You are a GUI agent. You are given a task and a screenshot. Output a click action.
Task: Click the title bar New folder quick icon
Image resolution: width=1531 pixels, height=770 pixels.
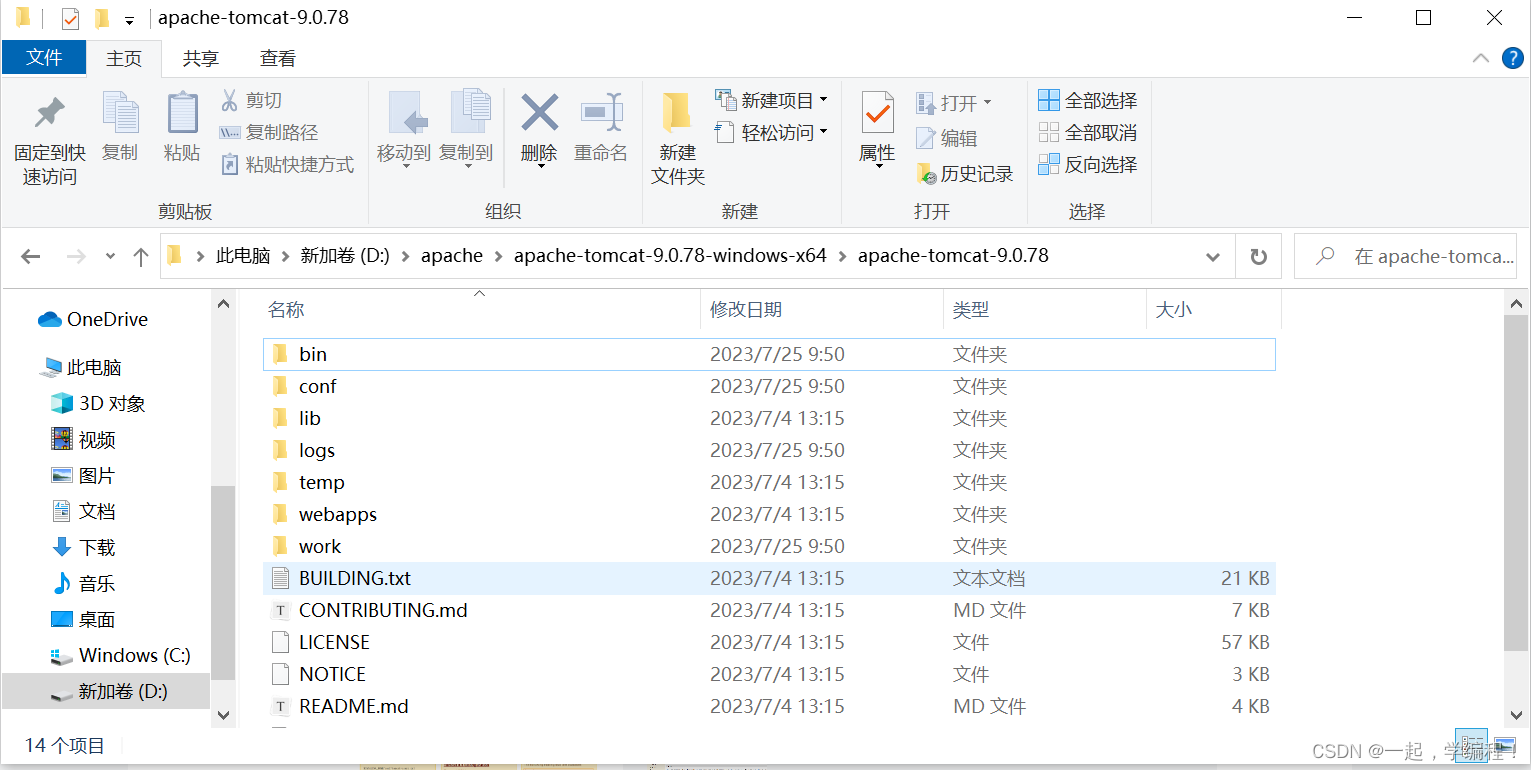pos(101,19)
